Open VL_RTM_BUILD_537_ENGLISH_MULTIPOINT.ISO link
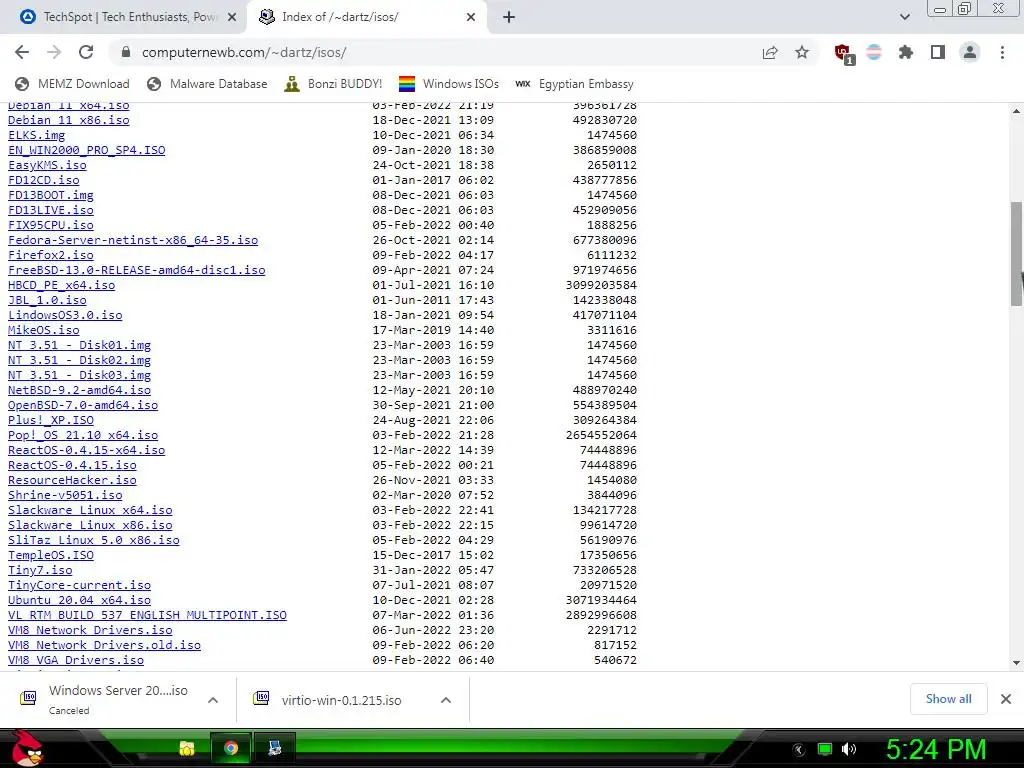This screenshot has width=1024, height=768. 148,616
